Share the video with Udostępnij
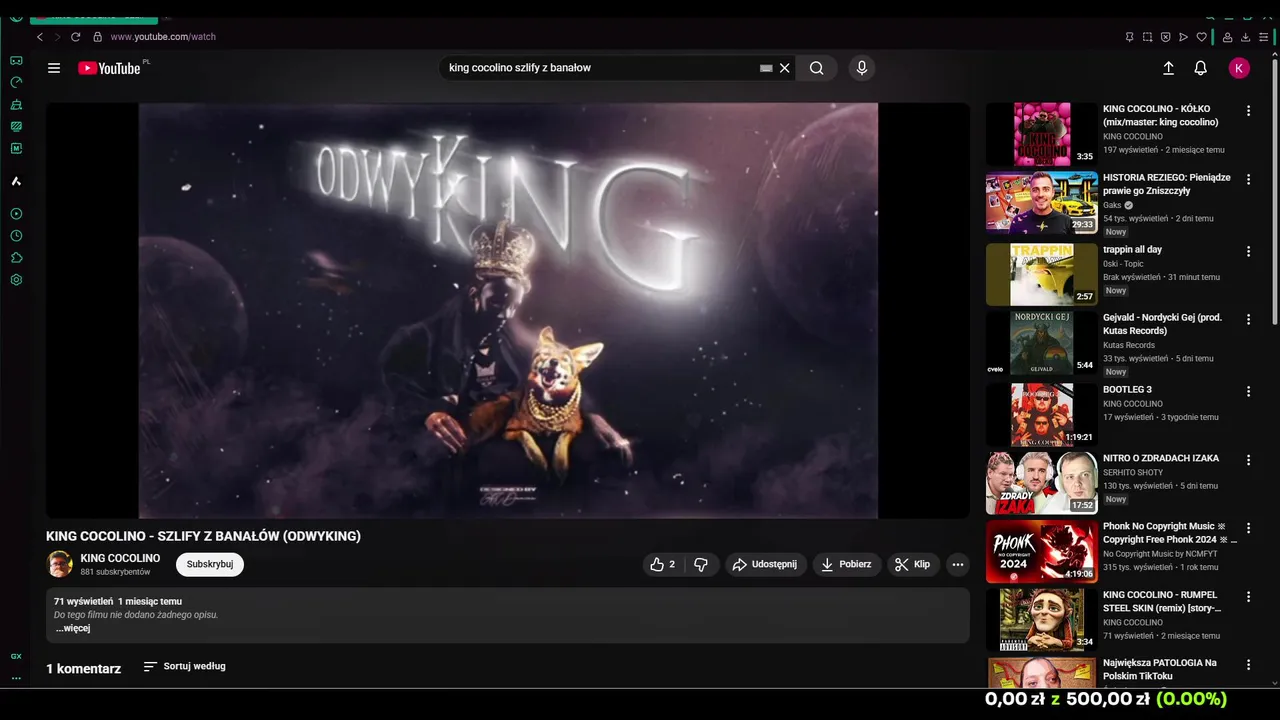Viewport: 1280px width, 720px height. coord(766,564)
